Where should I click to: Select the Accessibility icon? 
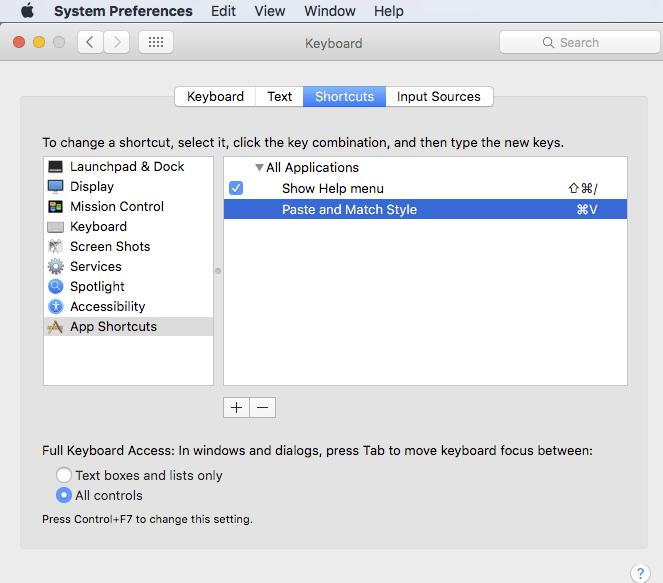coord(55,306)
